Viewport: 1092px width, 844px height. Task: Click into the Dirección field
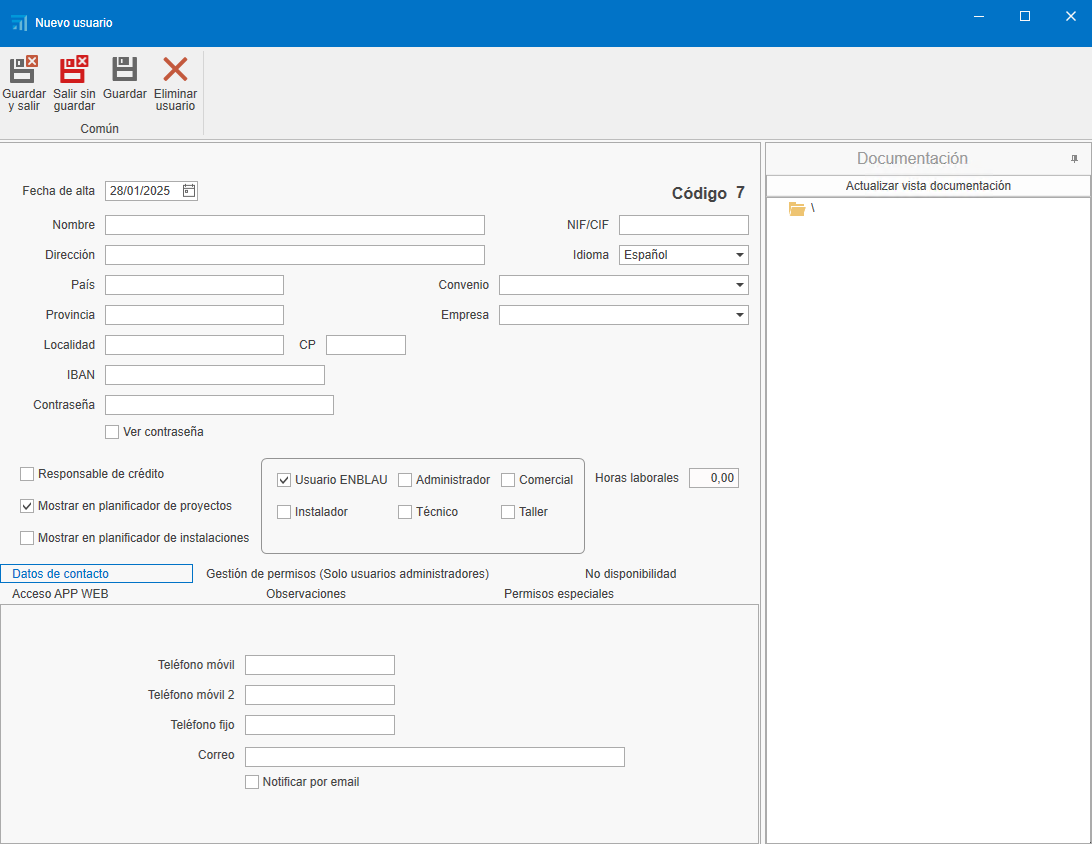click(295, 255)
